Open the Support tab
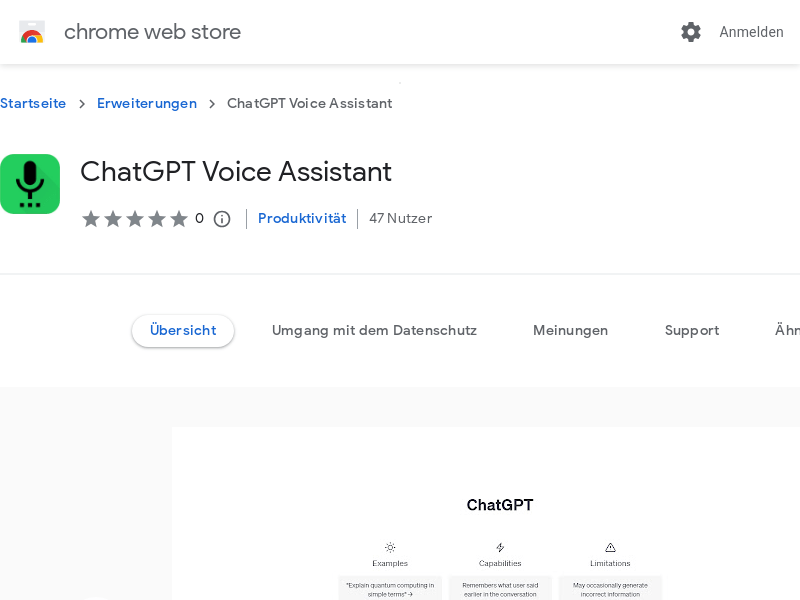This screenshot has width=800, height=600. 692,331
